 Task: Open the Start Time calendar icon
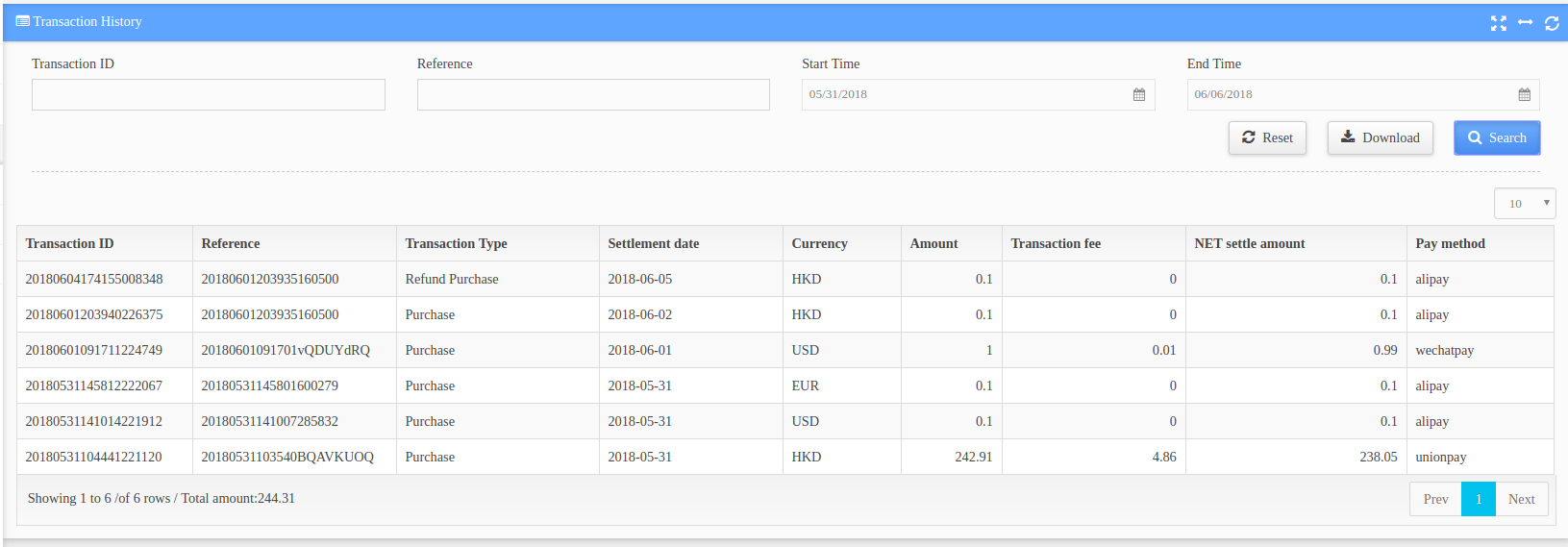(x=1139, y=94)
